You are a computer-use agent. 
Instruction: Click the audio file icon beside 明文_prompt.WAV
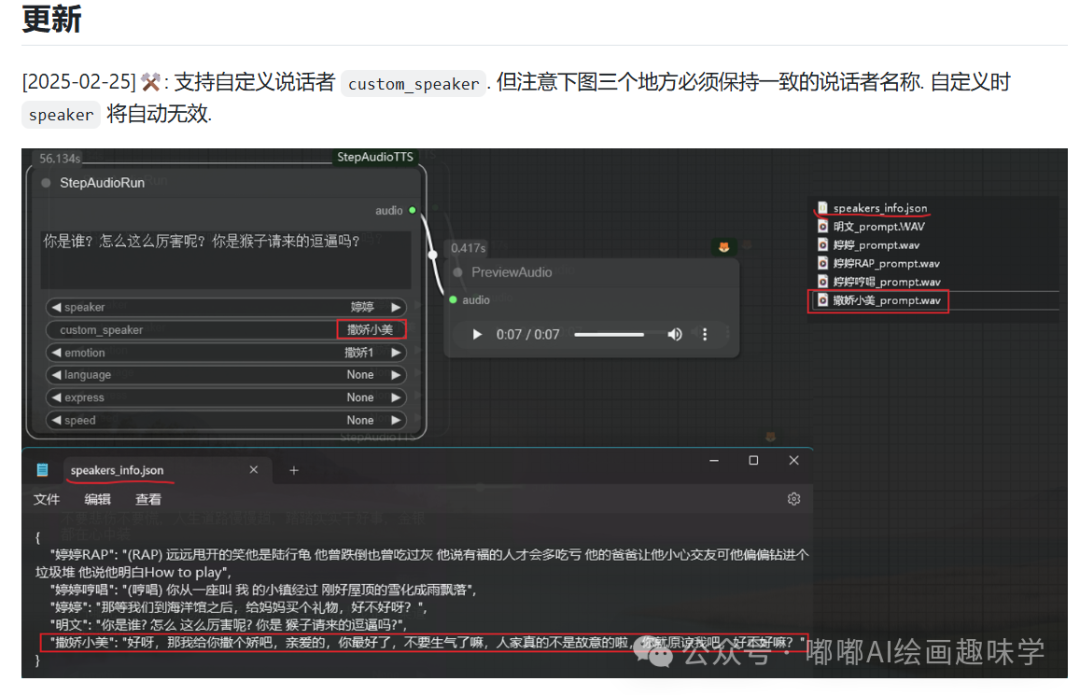pyautogui.click(x=822, y=226)
